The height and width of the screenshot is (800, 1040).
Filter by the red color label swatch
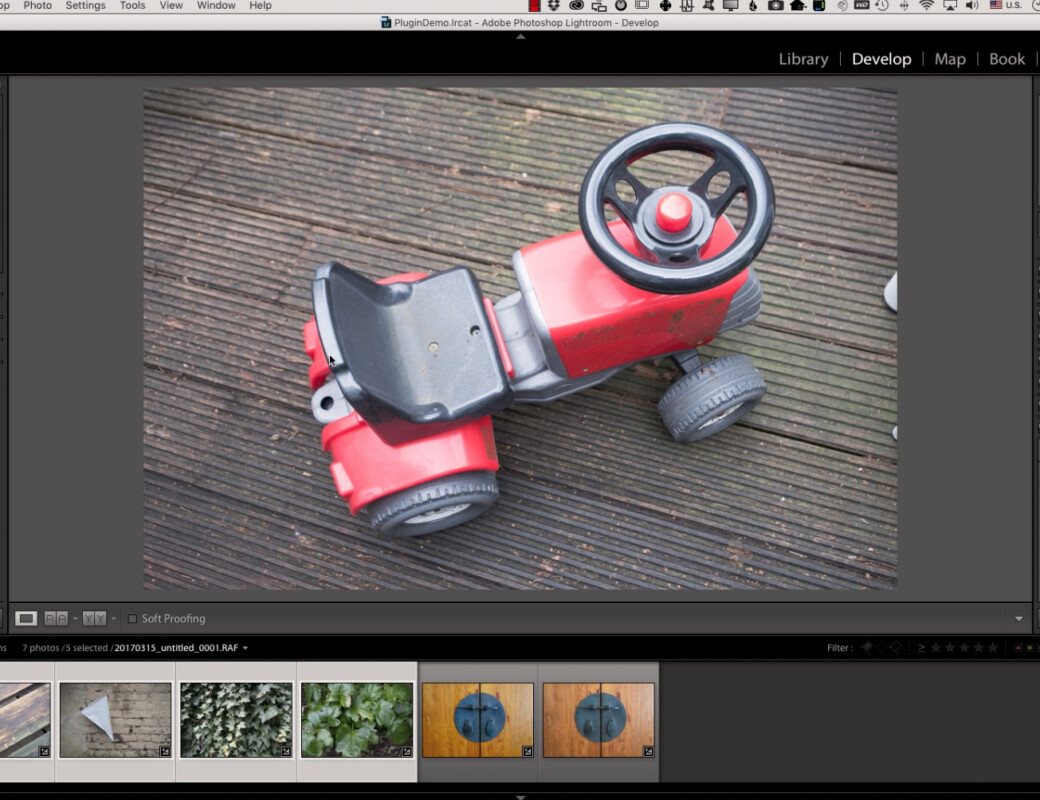click(1019, 648)
